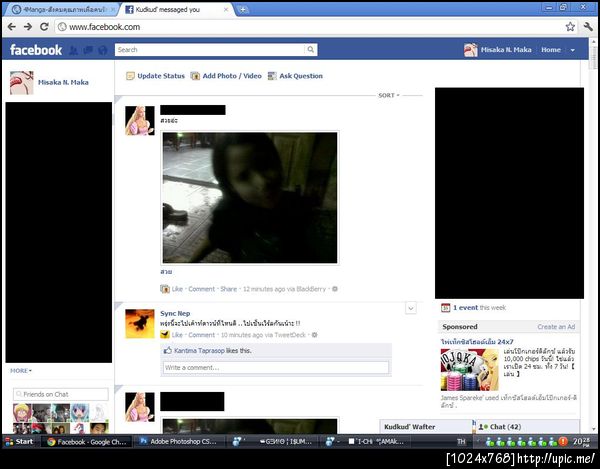Click the TweetDeck icon on the Sync Nep post
Viewport: 600px width, 469px height.
[x=165, y=335]
